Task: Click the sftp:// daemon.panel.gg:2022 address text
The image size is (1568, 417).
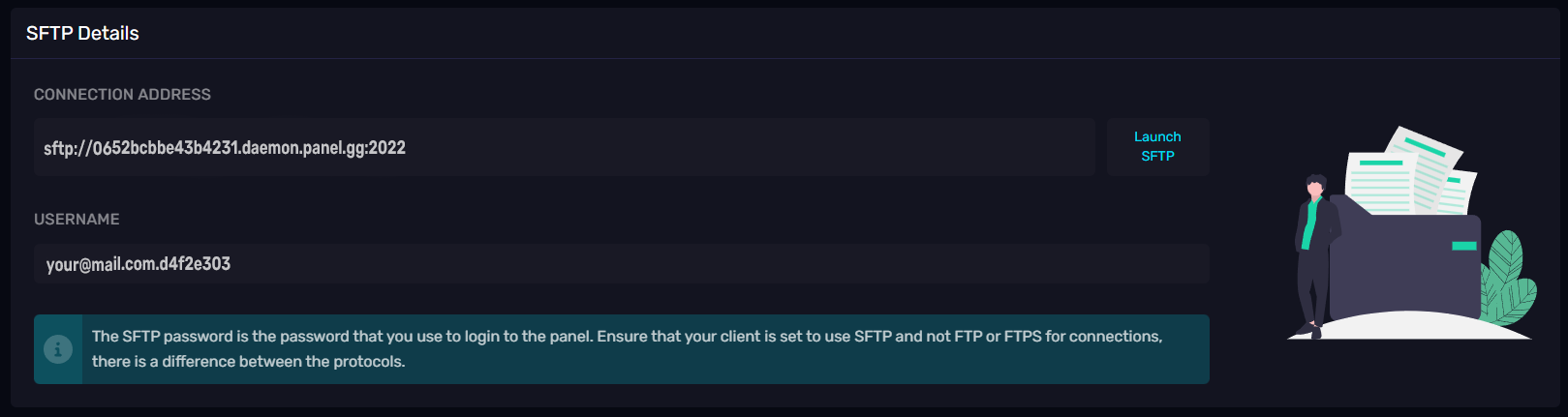Action: click(x=225, y=148)
